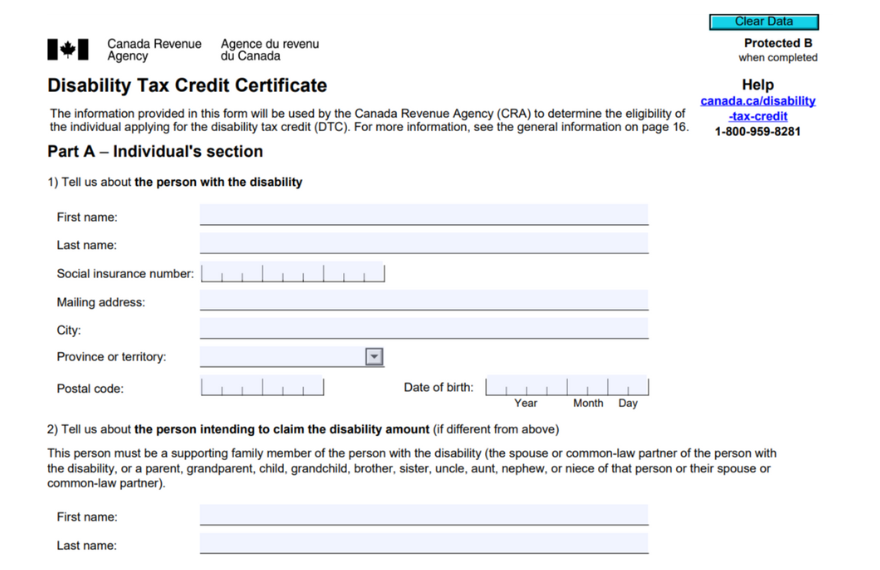
Task: Click the First name field for the person with the disability
Action: (423, 216)
